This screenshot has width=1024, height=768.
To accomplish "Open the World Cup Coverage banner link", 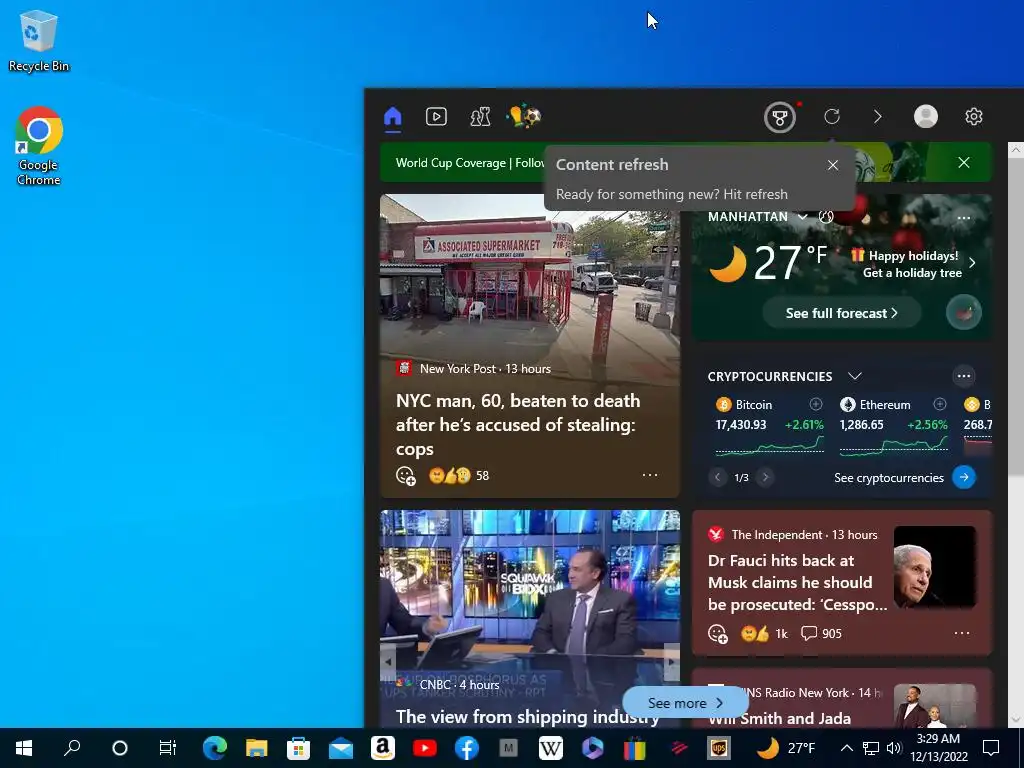I will (x=470, y=163).
